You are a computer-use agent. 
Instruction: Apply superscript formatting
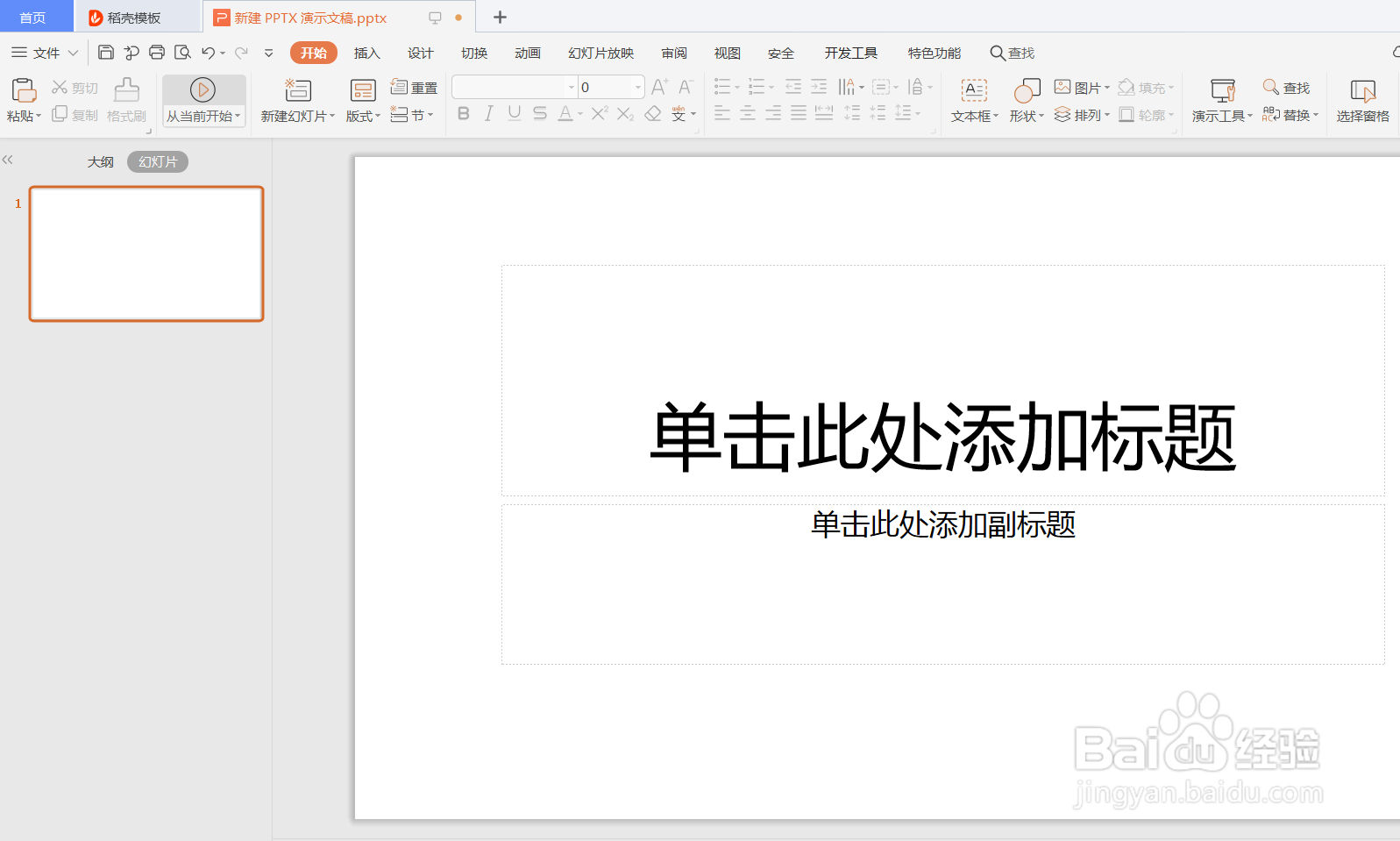[600, 113]
